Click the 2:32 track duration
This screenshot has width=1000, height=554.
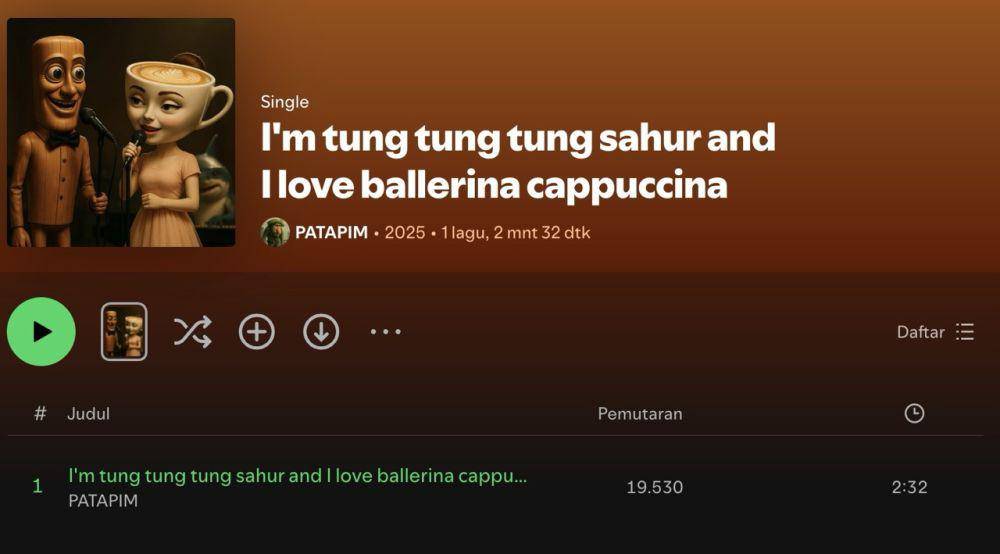tap(909, 487)
